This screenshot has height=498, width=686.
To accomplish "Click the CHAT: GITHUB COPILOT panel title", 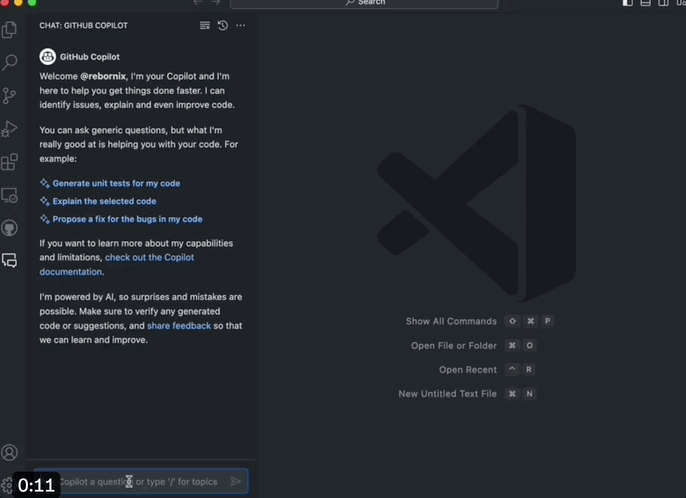I will (84, 25).
